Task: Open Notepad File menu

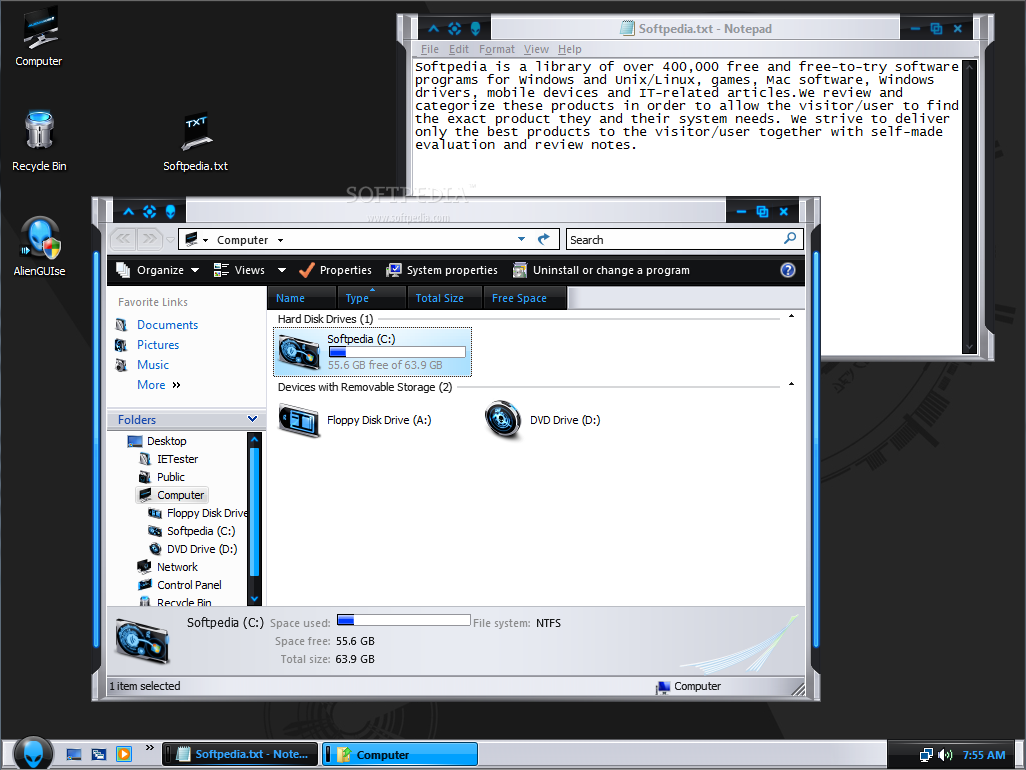Action: coord(430,49)
